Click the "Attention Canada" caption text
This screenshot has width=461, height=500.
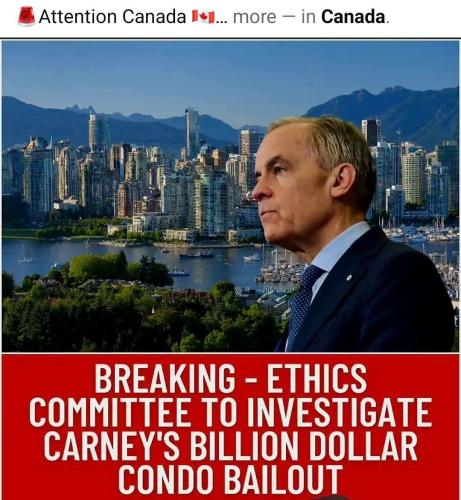pyautogui.click(x=112, y=16)
